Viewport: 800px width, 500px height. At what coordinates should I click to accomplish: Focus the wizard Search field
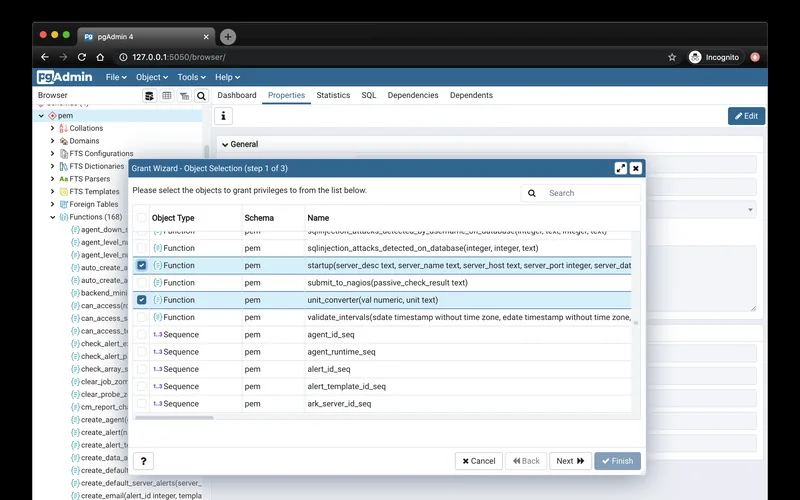point(592,193)
